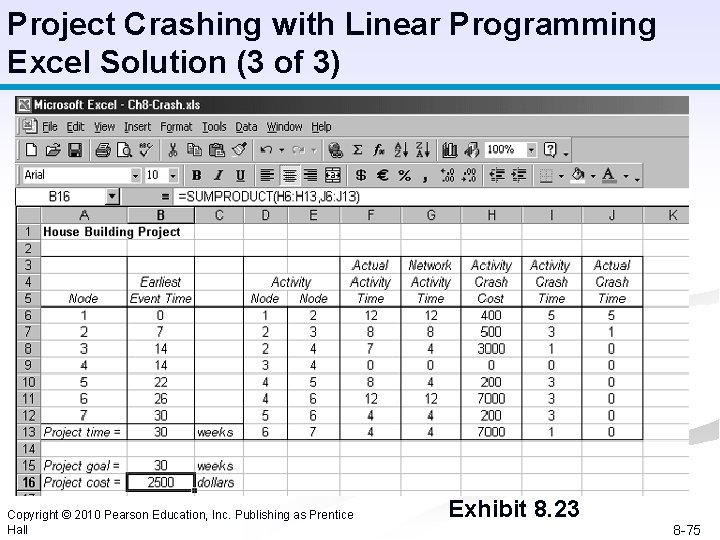Click the Open folder icon
The width and height of the screenshot is (720, 540).
click(53, 150)
